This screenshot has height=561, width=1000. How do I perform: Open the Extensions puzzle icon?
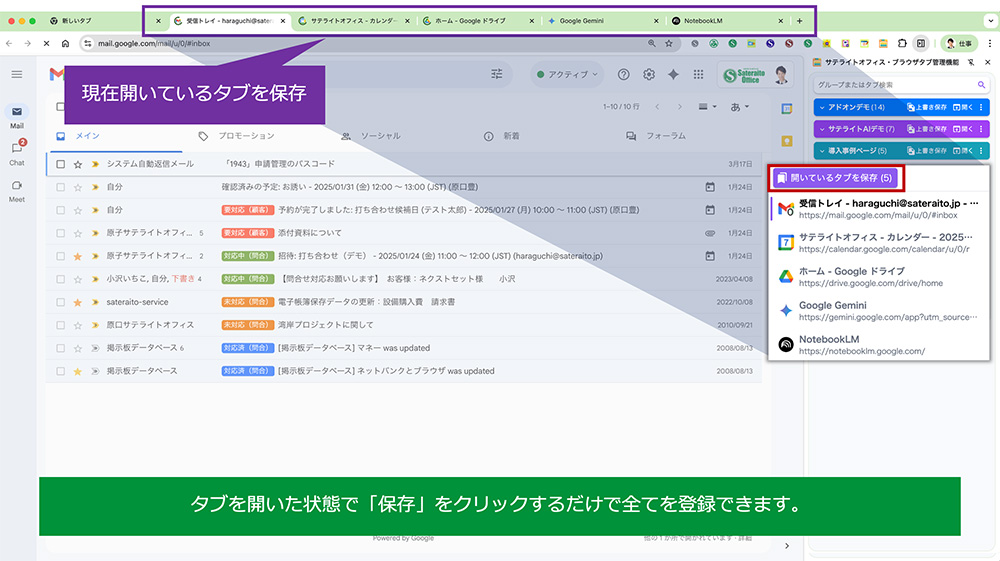click(x=902, y=43)
